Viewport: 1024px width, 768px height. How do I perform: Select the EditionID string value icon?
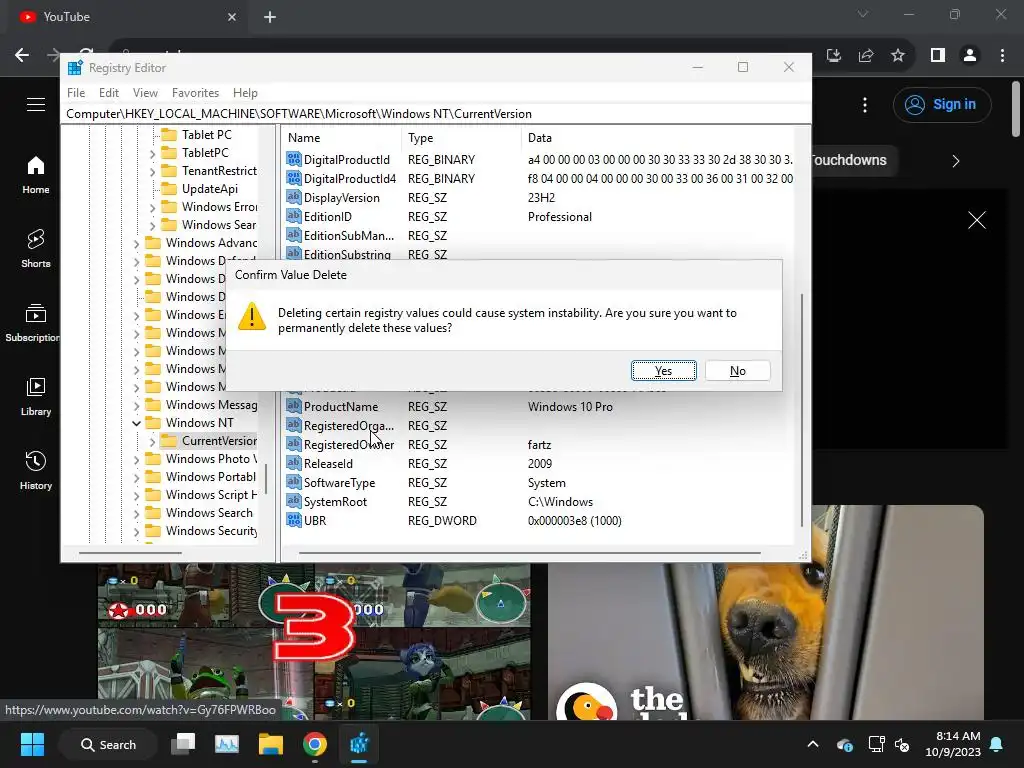[294, 216]
